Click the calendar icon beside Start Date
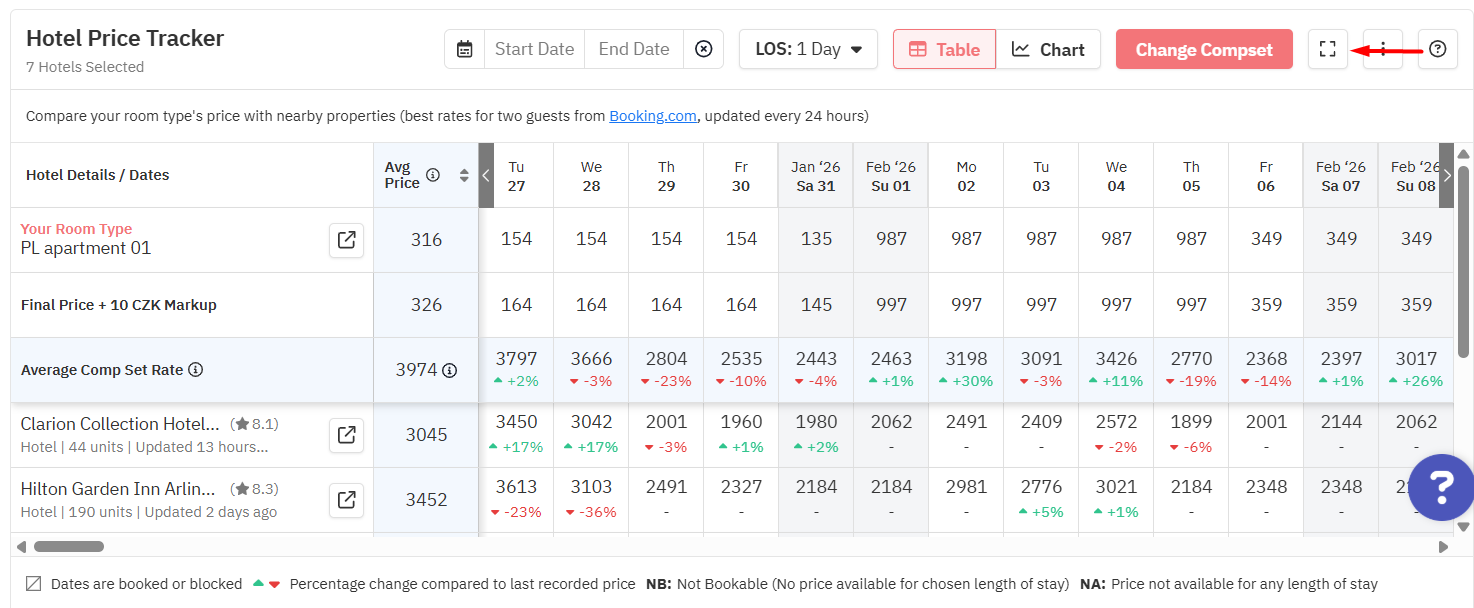 pos(465,49)
